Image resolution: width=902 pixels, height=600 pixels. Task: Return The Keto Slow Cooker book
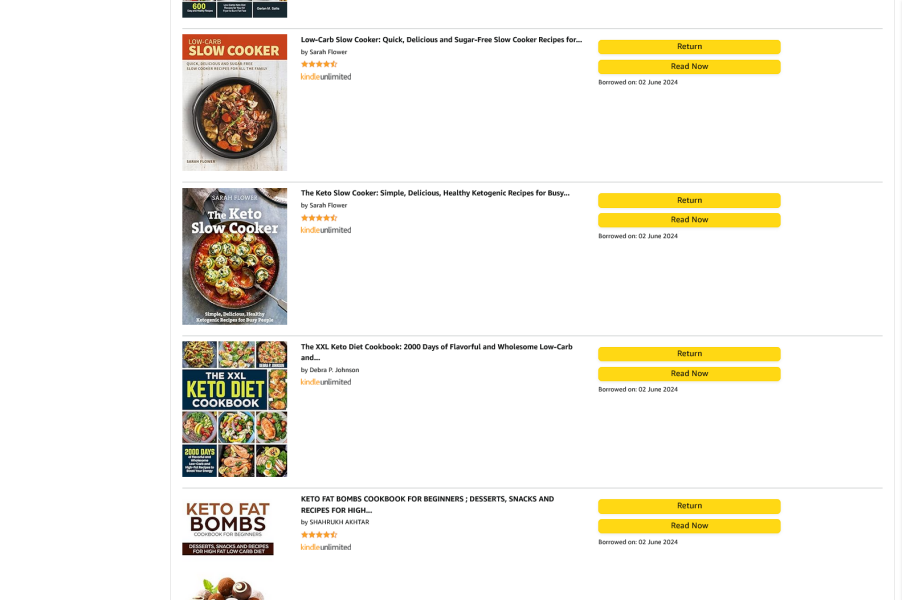click(689, 200)
